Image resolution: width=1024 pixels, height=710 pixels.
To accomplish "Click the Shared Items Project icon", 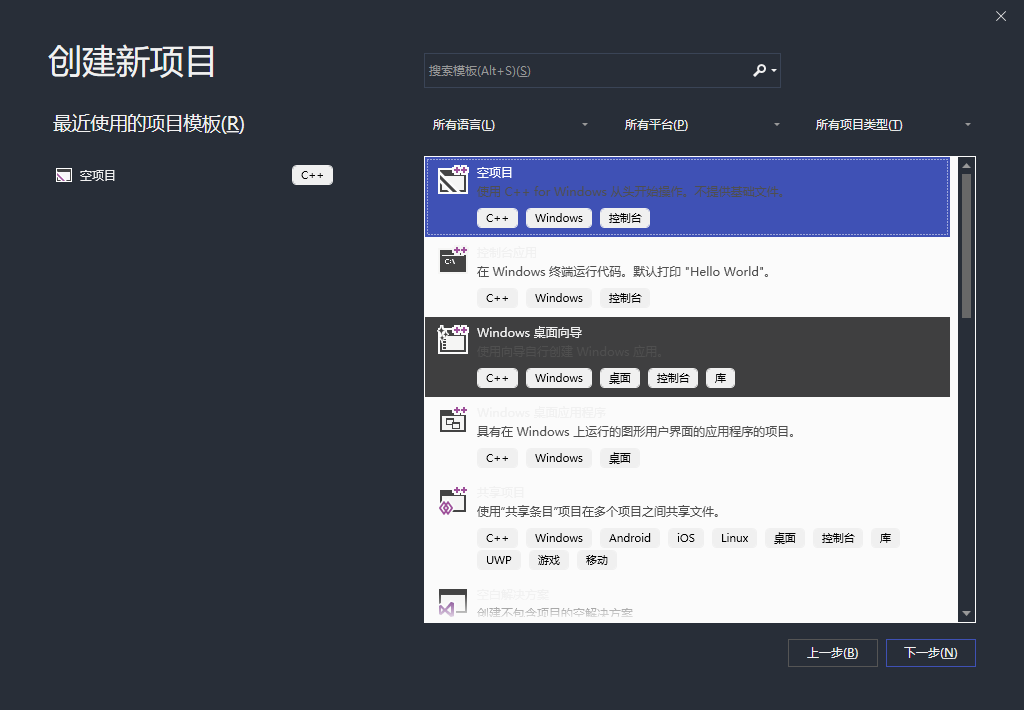I will tap(453, 500).
